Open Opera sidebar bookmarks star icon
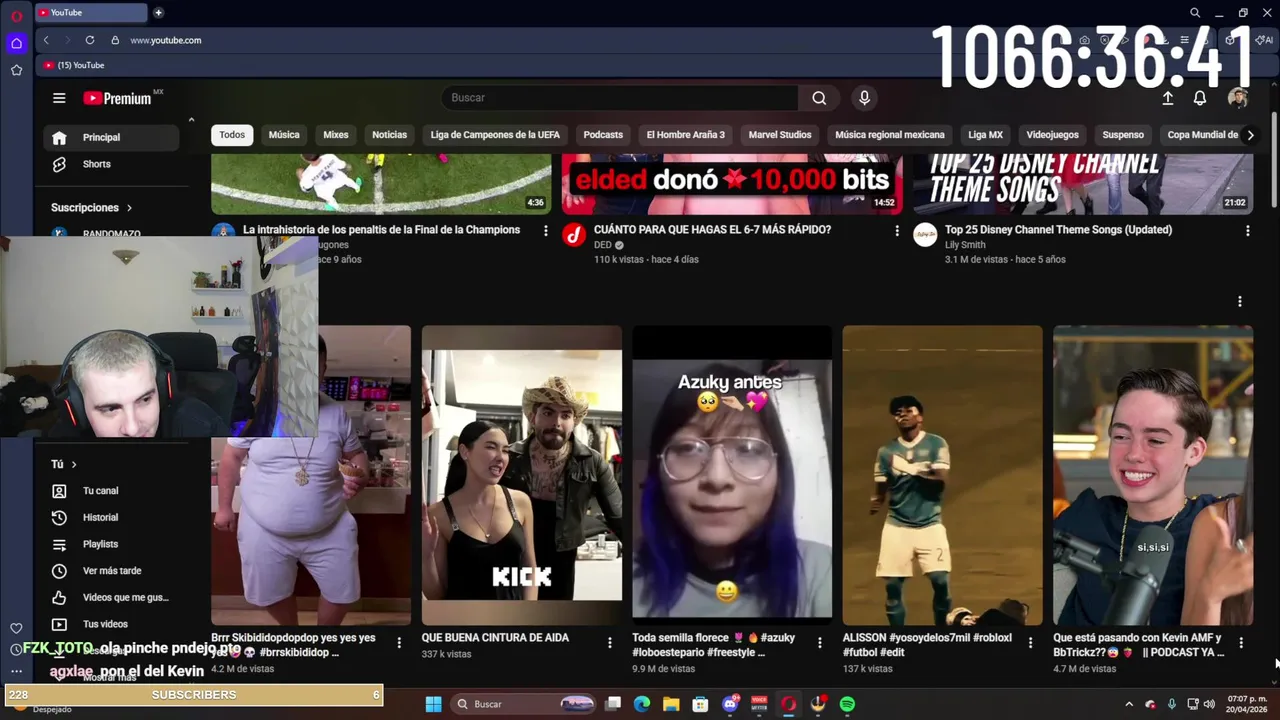Screen dimensions: 1280x720 tap(16, 70)
